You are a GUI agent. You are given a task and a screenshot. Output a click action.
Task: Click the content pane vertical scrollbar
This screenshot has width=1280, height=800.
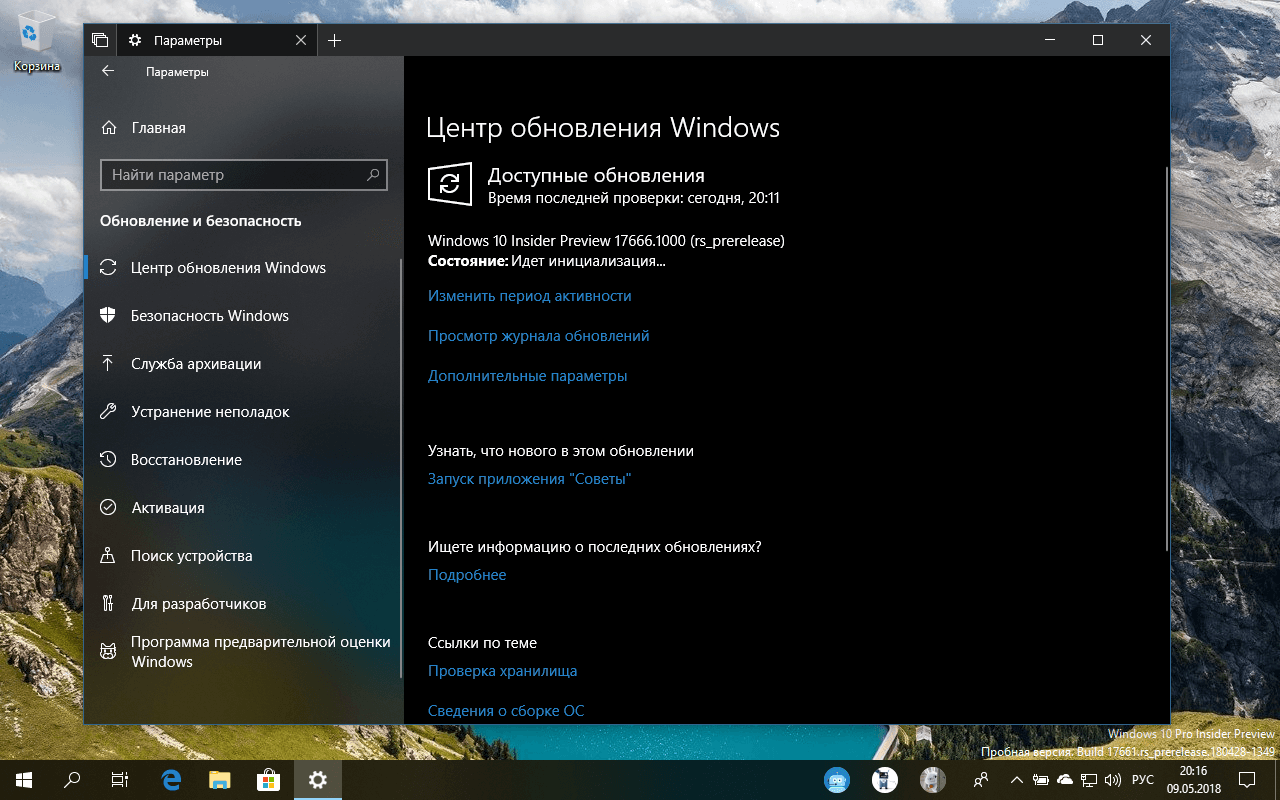[1166, 360]
